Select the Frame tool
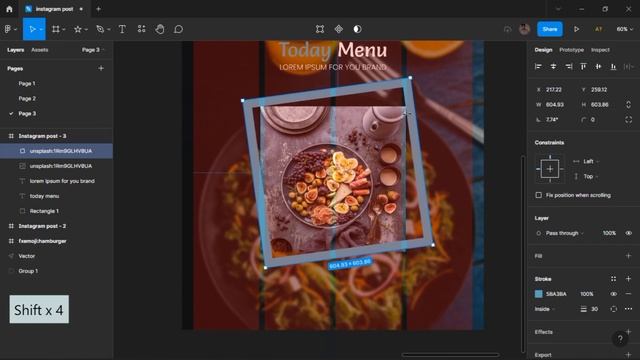Screen dimensions: 640x360 tap(56, 29)
